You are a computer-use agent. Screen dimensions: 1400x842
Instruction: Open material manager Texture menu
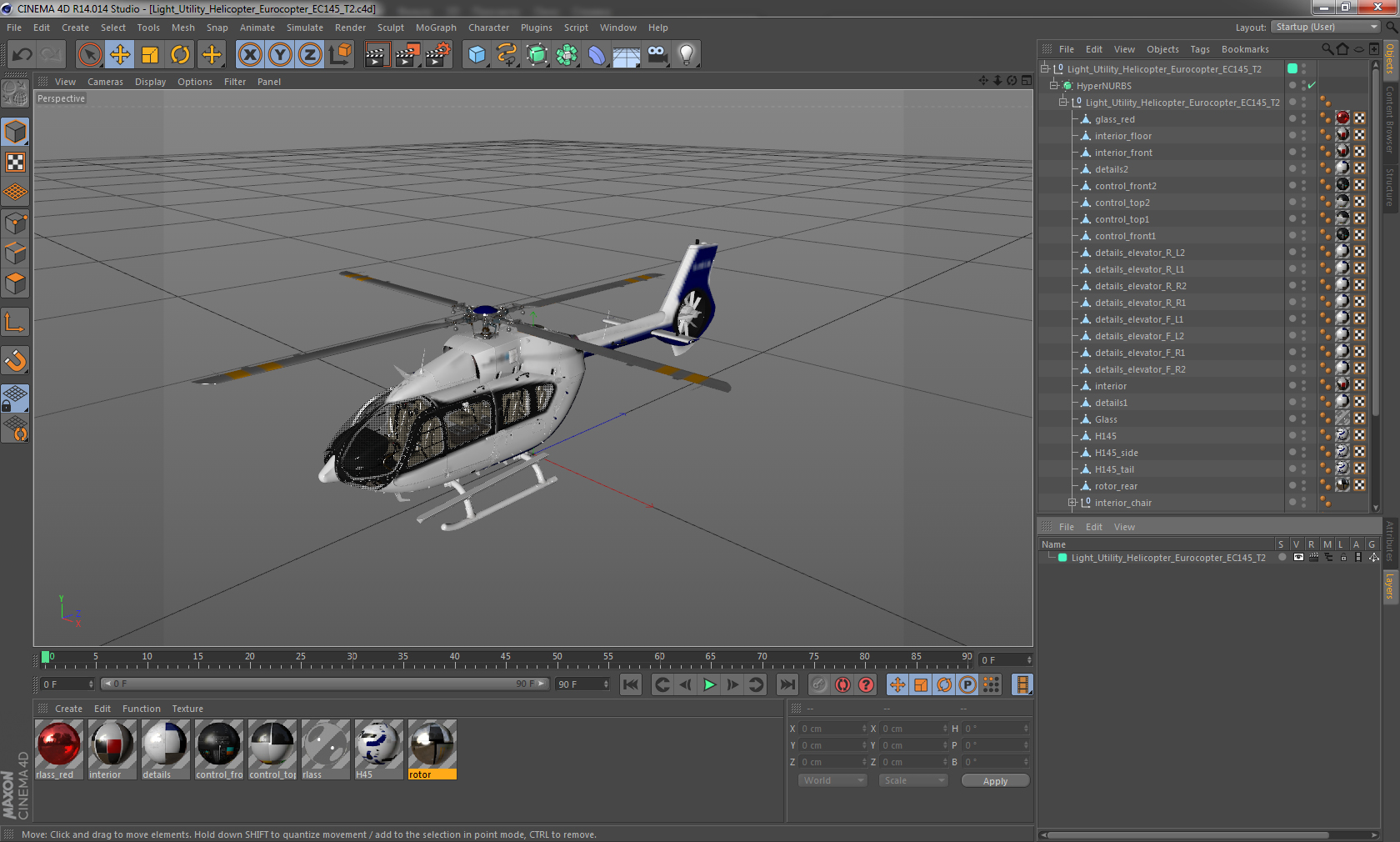pos(187,709)
